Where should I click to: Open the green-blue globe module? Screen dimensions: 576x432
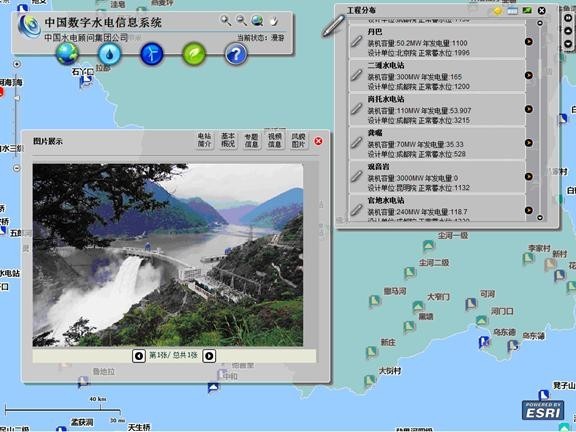click(x=67, y=54)
